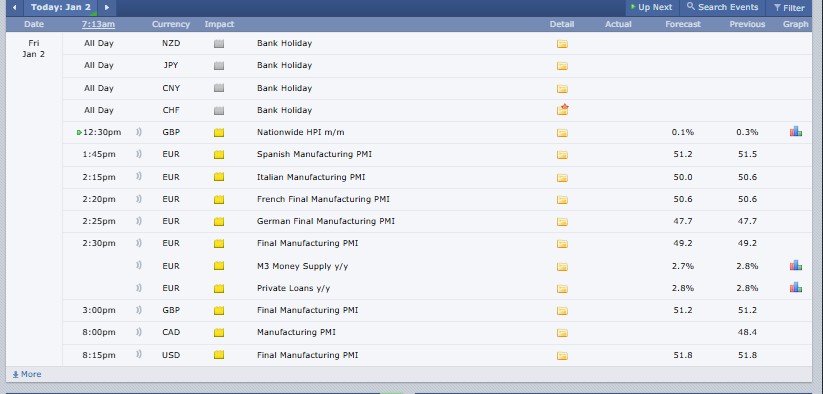Toggle alert for GBP Final Manufacturing PMI 3:00pm
The height and width of the screenshot is (394, 823).
coord(139,310)
